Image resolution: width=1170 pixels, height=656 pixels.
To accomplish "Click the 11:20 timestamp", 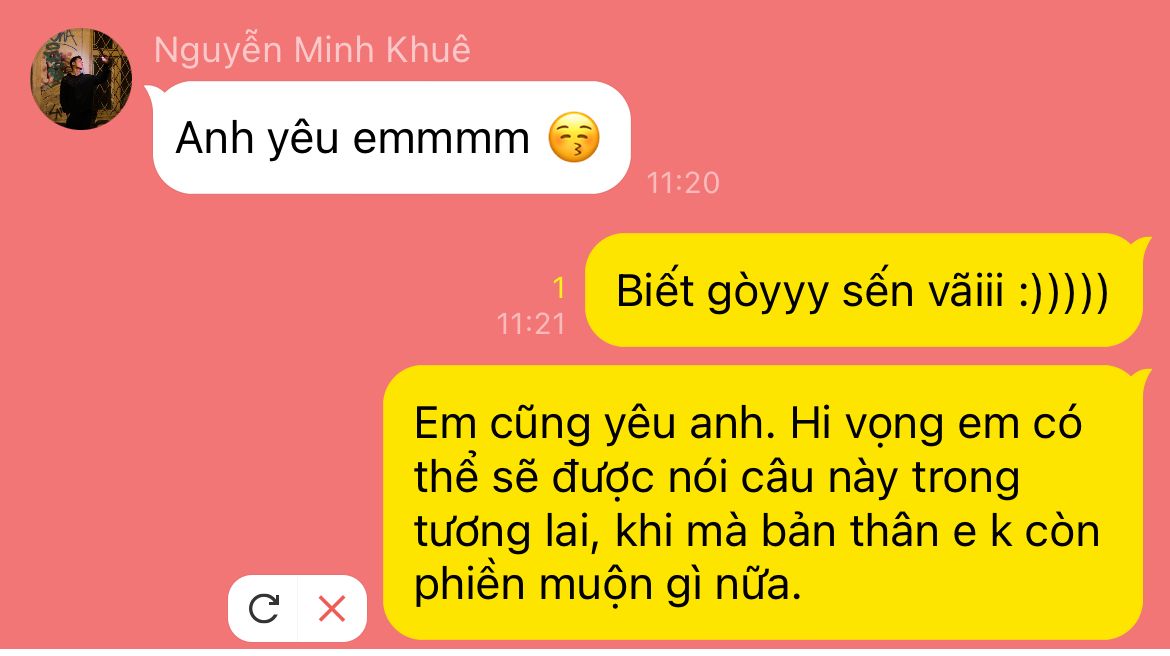I will [683, 183].
